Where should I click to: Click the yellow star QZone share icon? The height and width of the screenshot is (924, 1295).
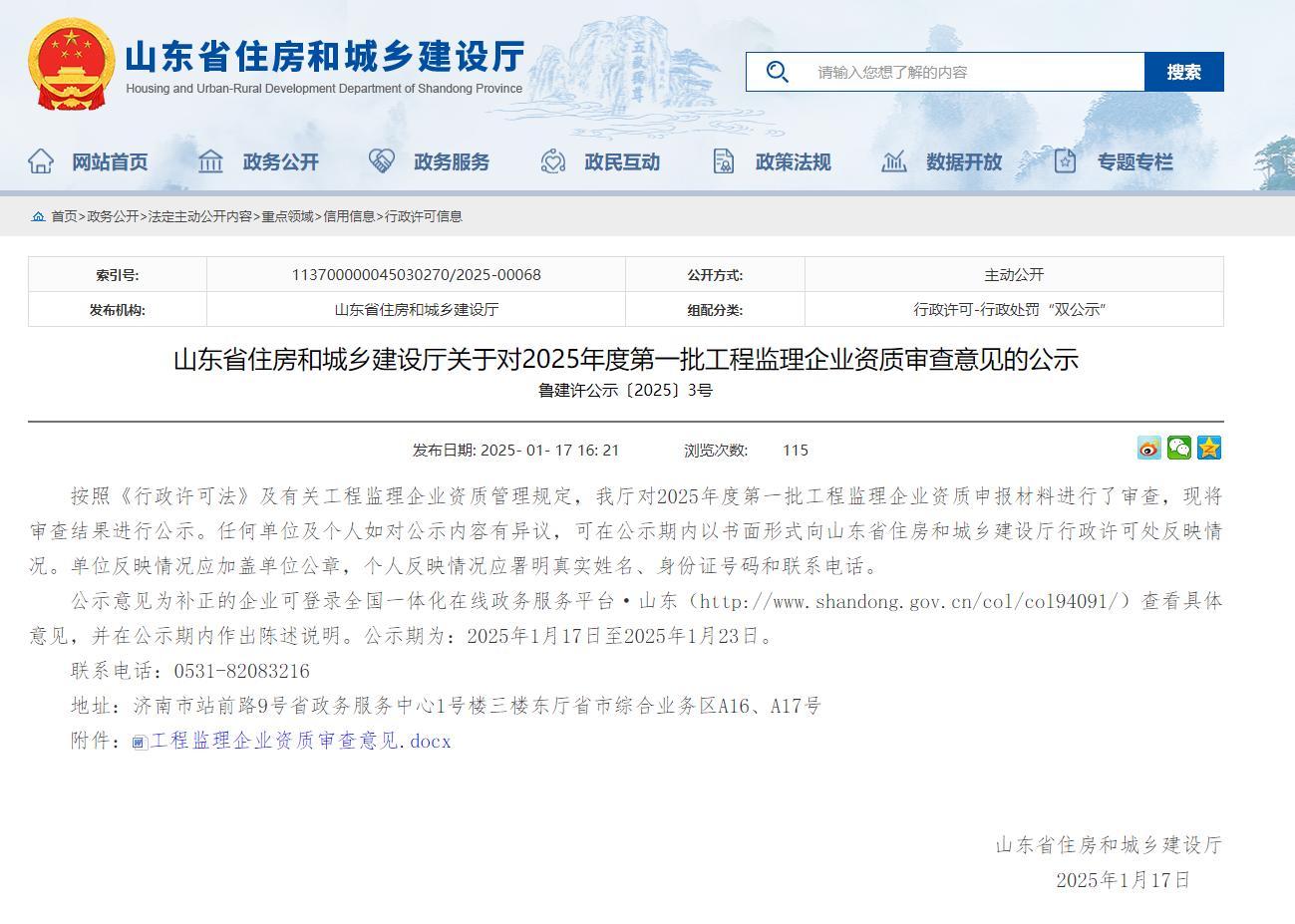click(1209, 449)
